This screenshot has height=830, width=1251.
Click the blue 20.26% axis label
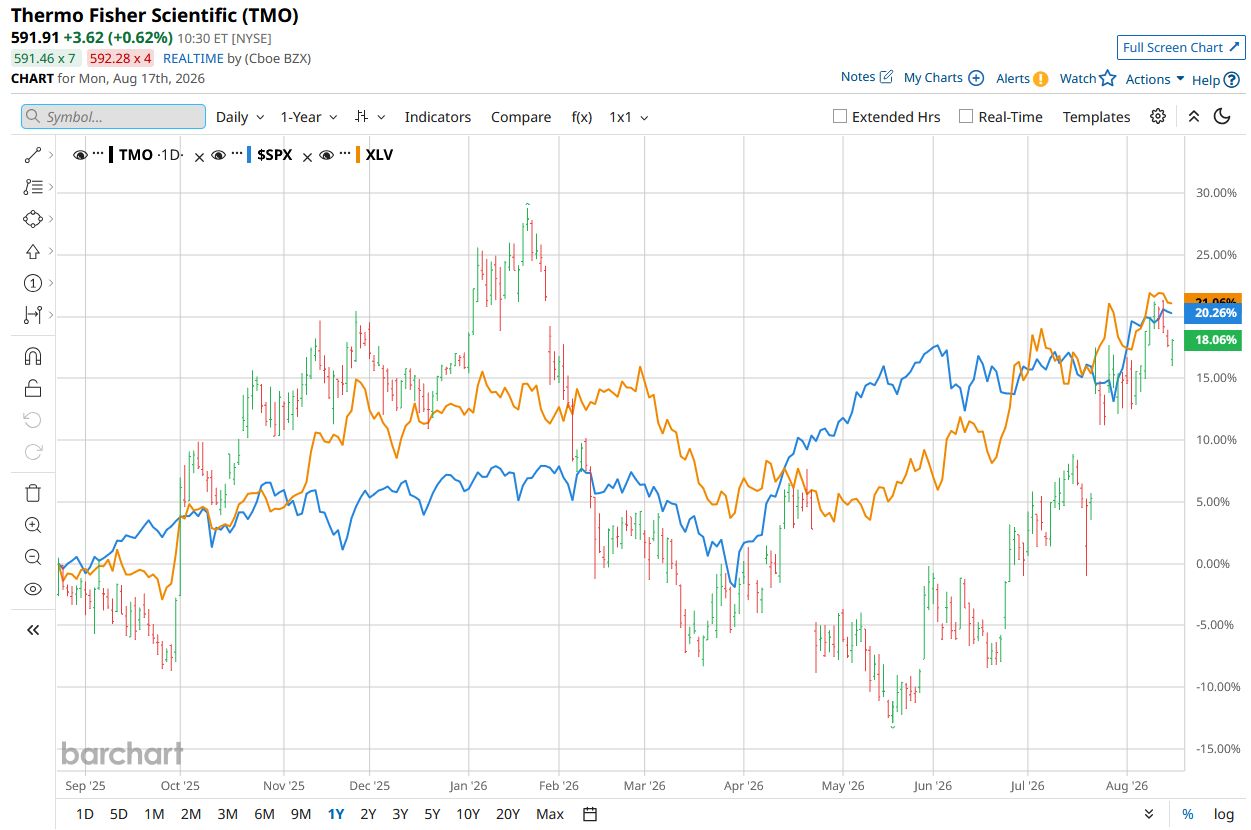coord(1213,313)
